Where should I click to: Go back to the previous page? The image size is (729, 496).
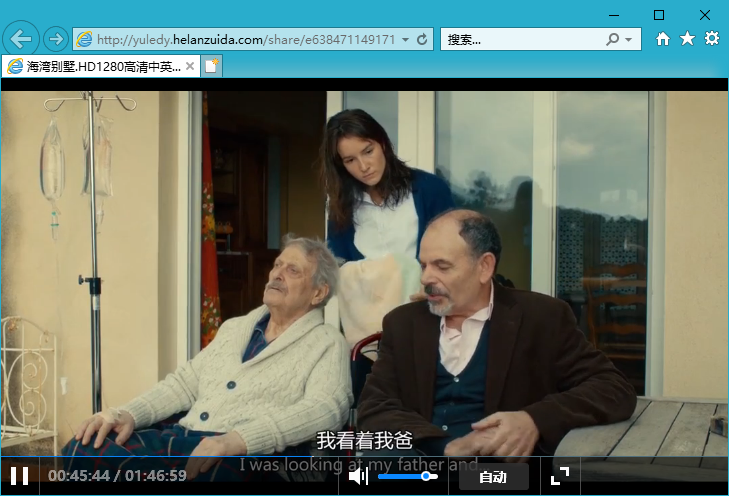21,39
